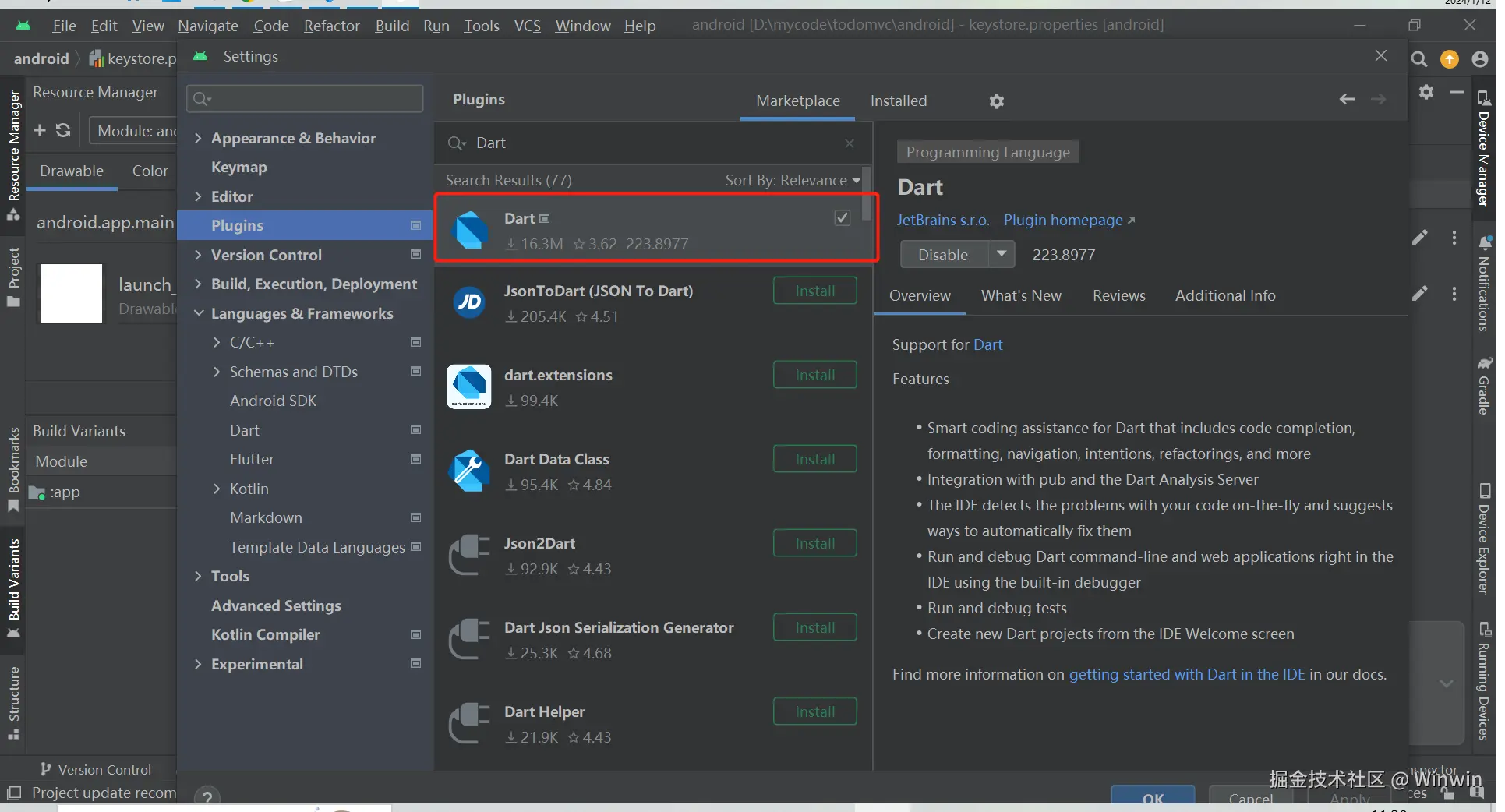Open the Device Explorer tool window
Image resolution: width=1505 pixels, height=812 pixels.
click(1484, 538)
